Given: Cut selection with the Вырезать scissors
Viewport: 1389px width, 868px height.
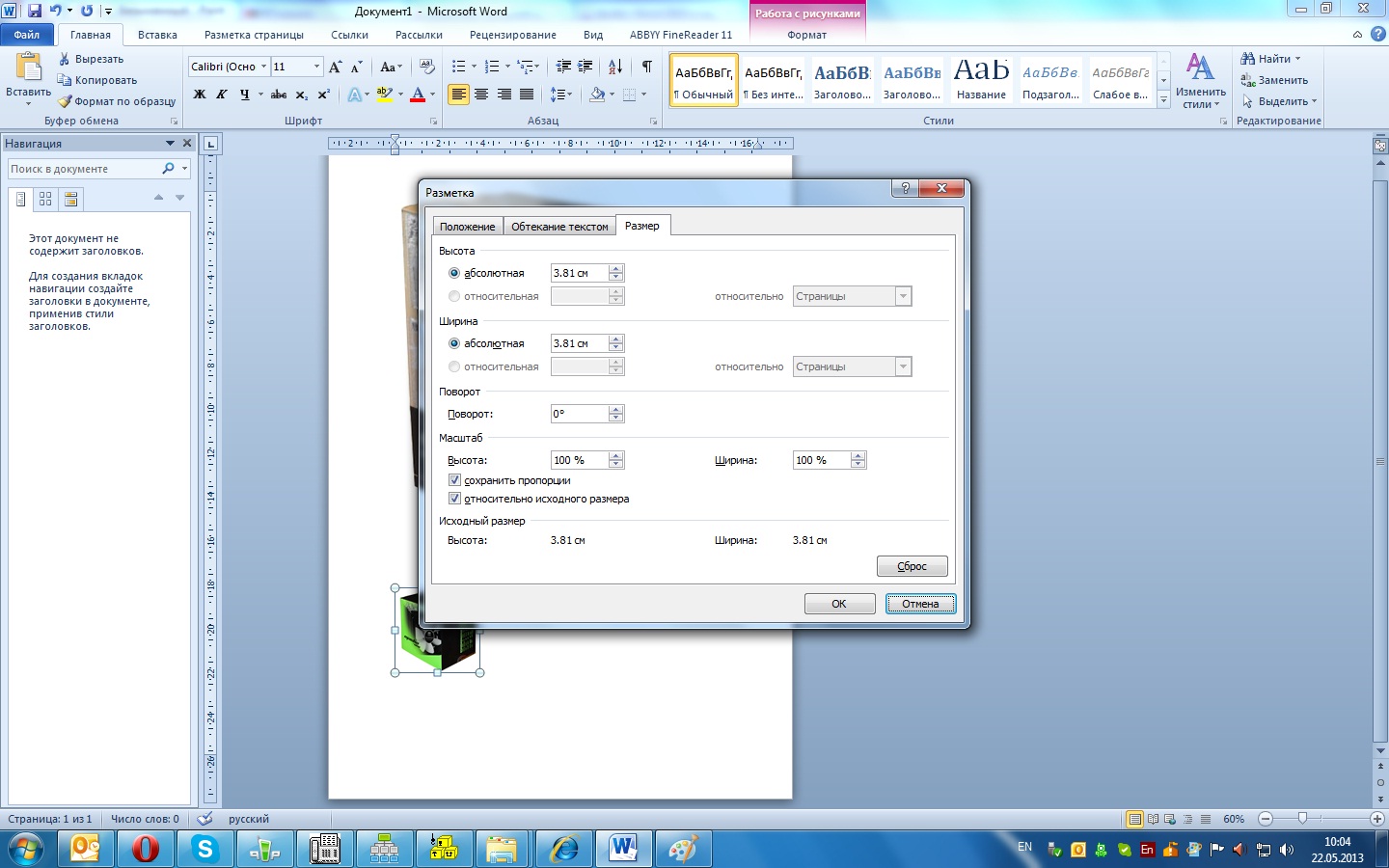Looking at the screenshot, I should 91,59.
